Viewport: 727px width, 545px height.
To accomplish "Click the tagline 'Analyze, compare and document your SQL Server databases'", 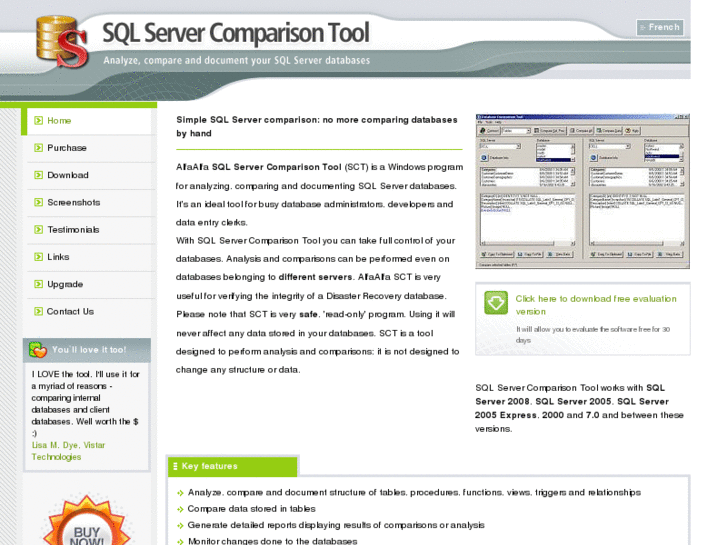I will [236, 60].
